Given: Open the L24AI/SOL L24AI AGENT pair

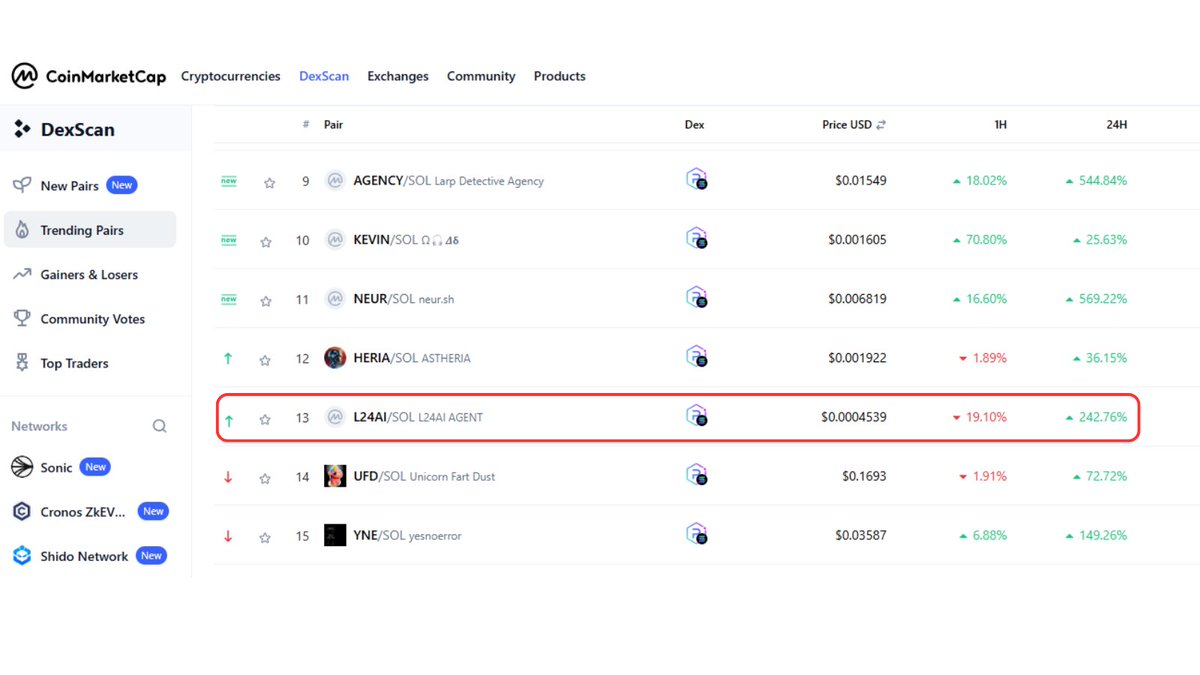Looking at the screenshot, I should 418,417.
